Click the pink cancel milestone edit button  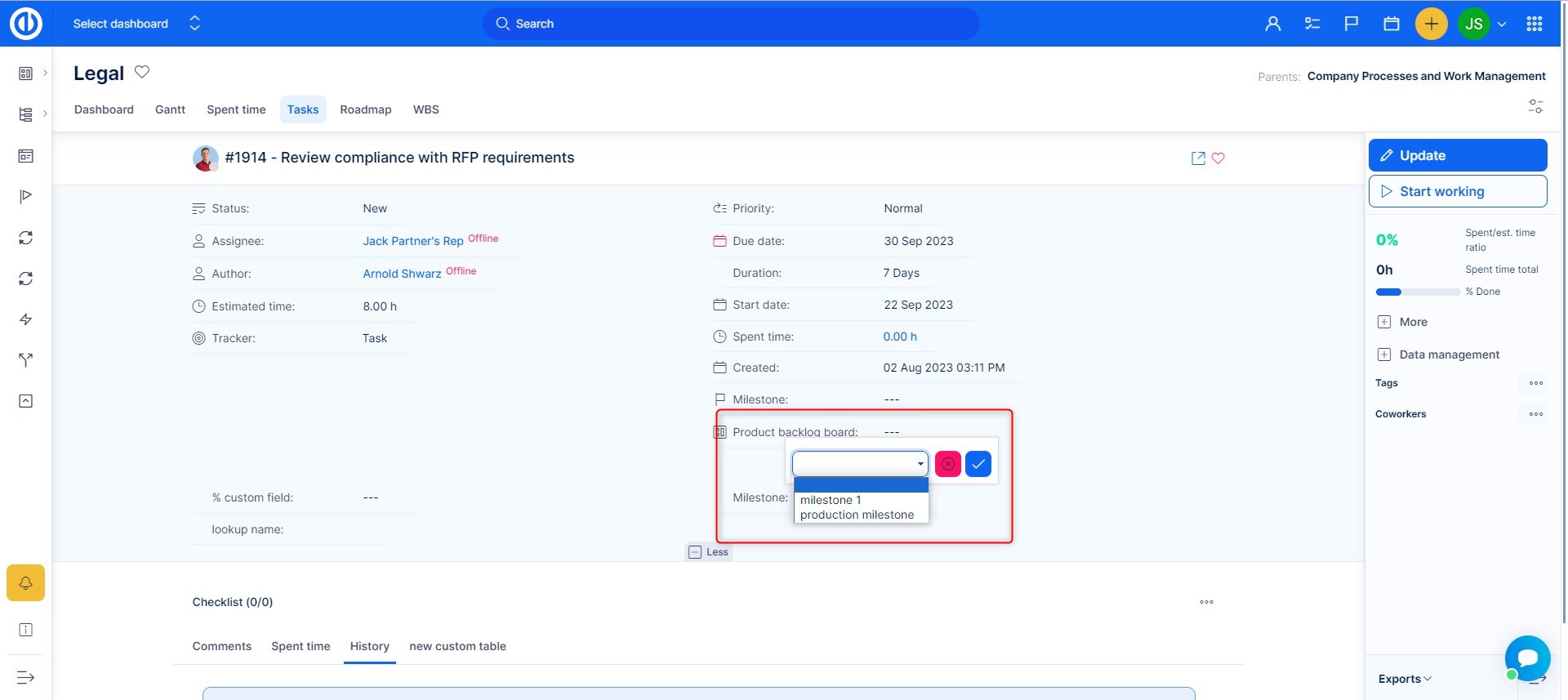pos(947,464)
